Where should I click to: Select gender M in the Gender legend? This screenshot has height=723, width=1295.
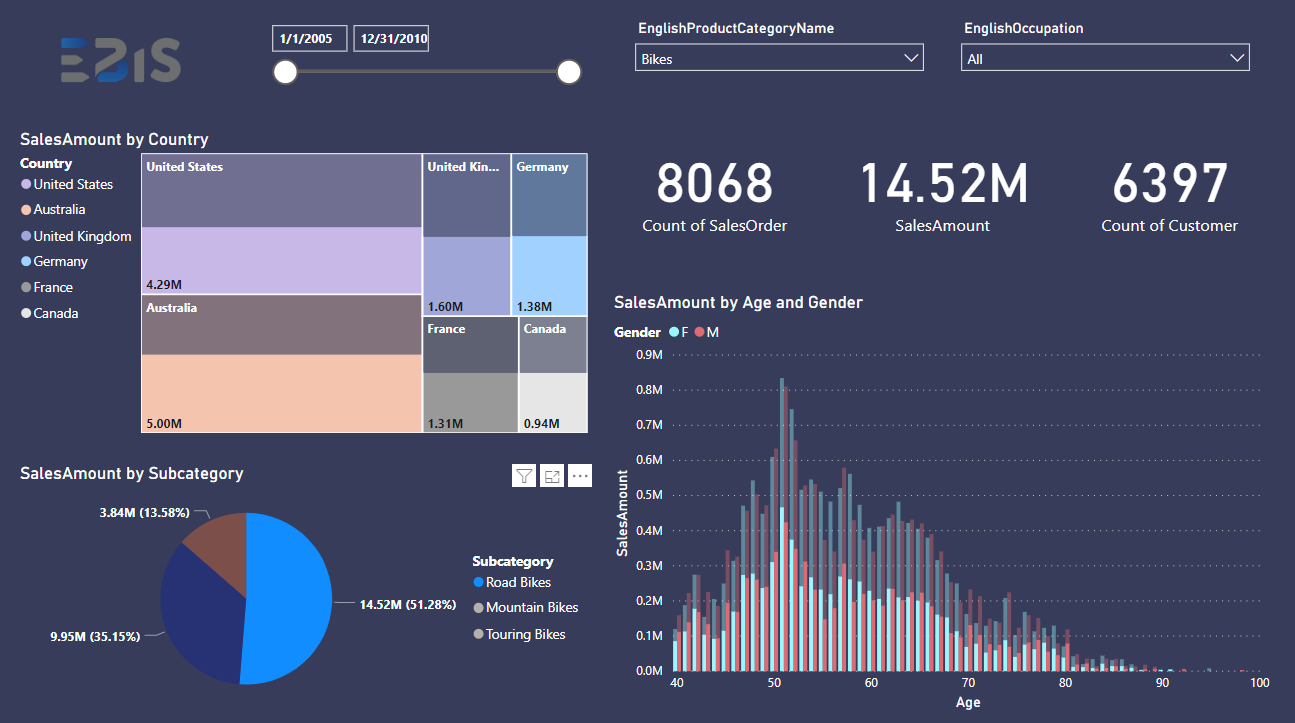tap(706, 332)
